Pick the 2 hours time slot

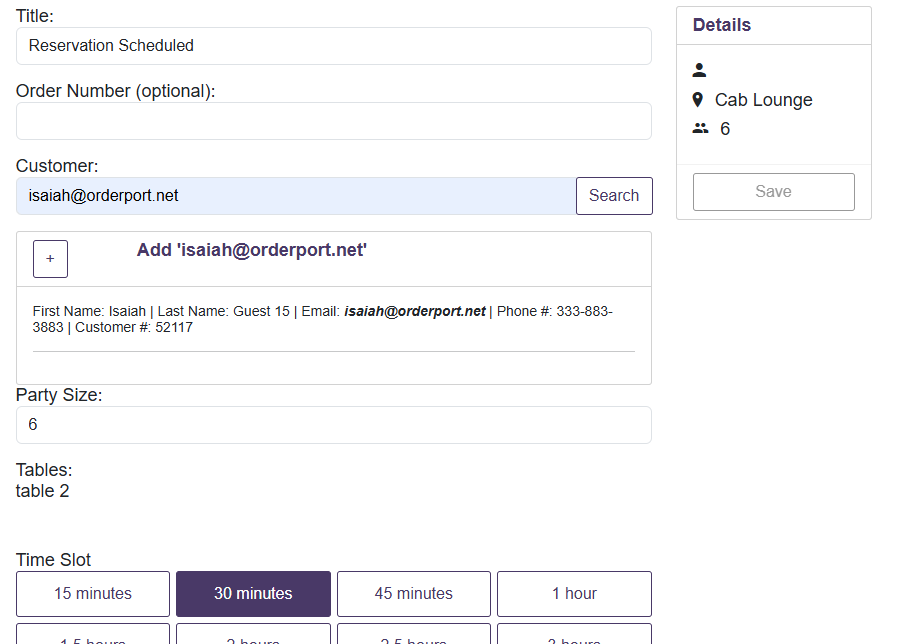click(253, 637)
